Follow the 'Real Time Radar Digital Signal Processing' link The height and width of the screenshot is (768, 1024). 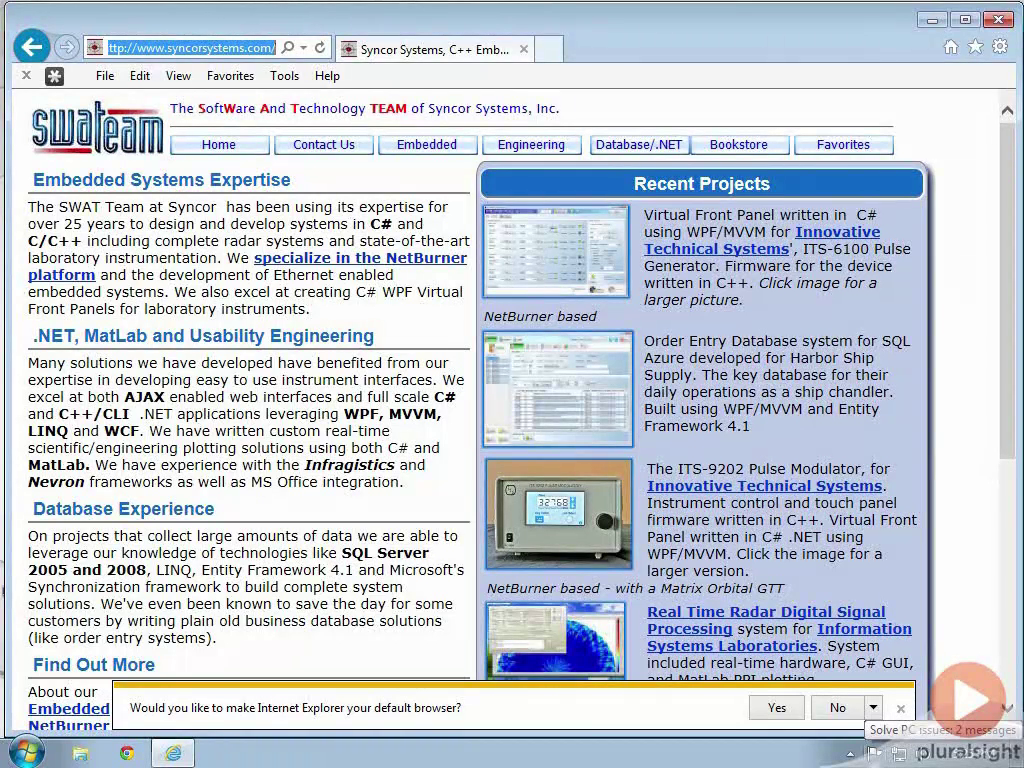click(x=766, y=612)
